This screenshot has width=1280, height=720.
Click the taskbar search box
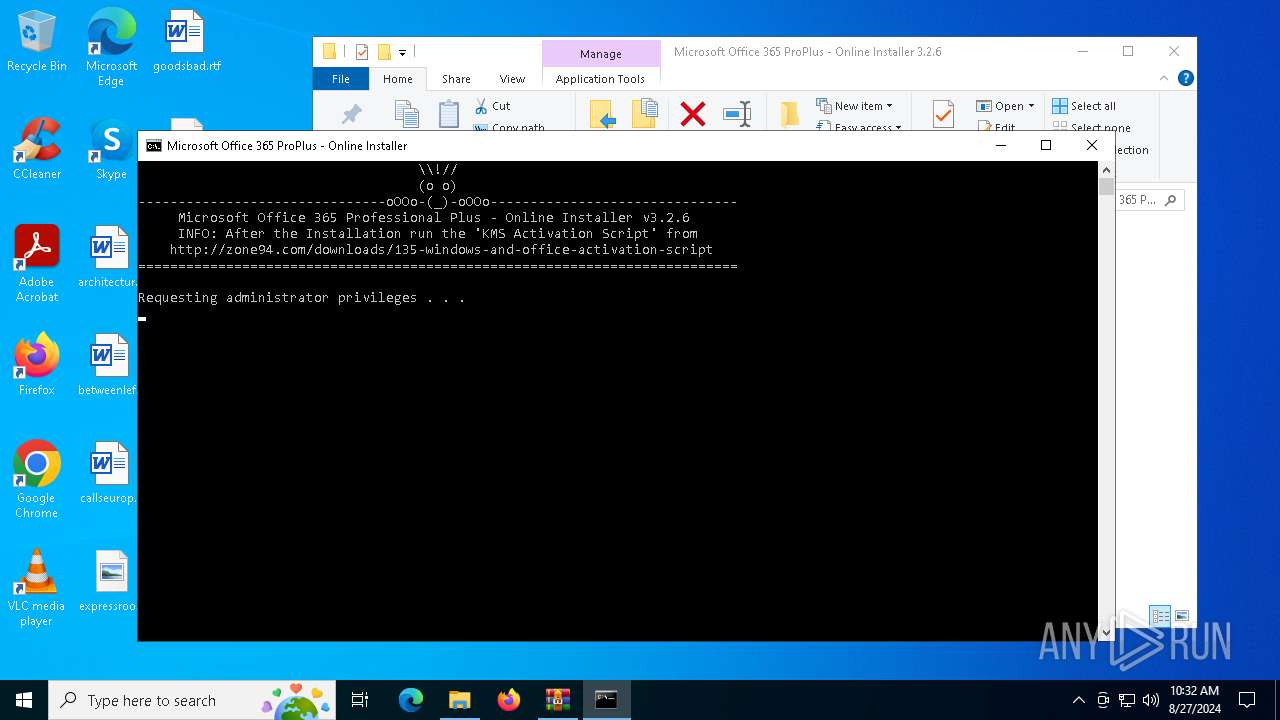192,700
